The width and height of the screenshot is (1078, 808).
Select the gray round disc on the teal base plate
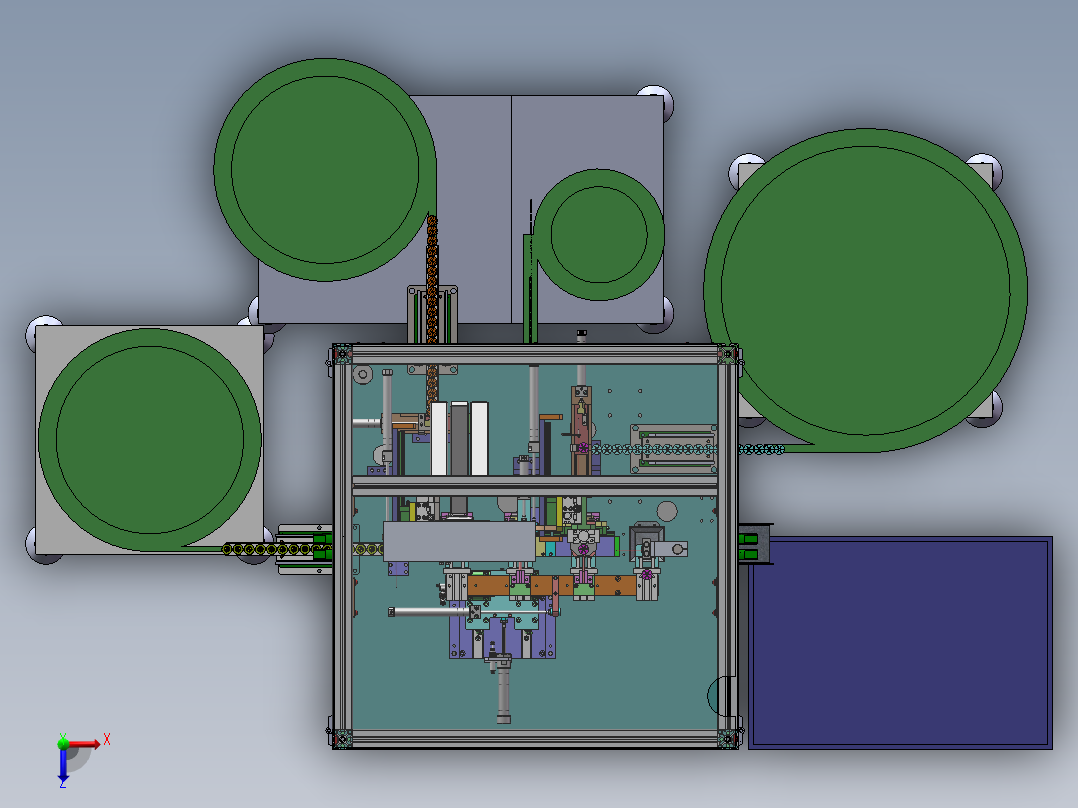tap(667, 512)
